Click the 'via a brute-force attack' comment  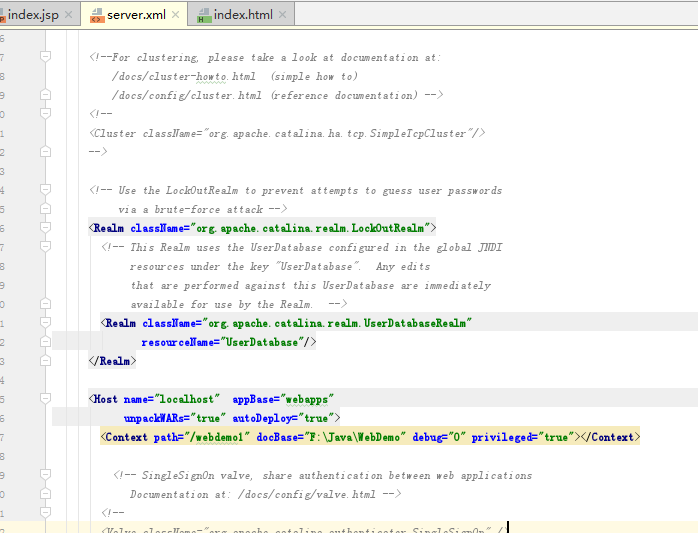(191, 209)
